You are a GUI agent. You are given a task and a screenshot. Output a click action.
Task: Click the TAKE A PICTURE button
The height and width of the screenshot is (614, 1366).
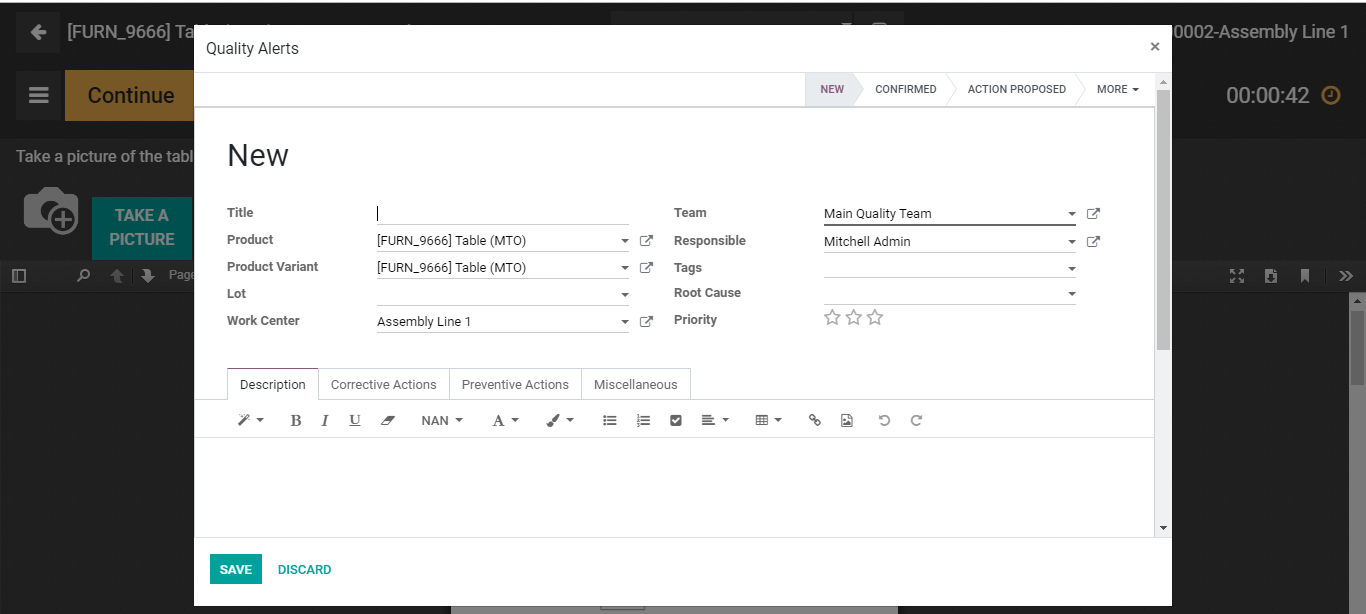[142, 227]
